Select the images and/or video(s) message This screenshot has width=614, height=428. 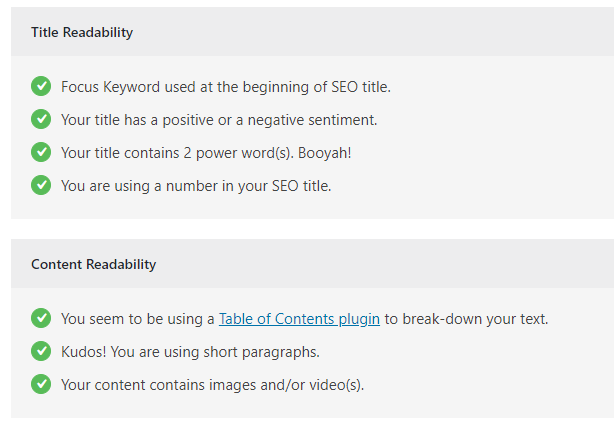tap(213, 385)
